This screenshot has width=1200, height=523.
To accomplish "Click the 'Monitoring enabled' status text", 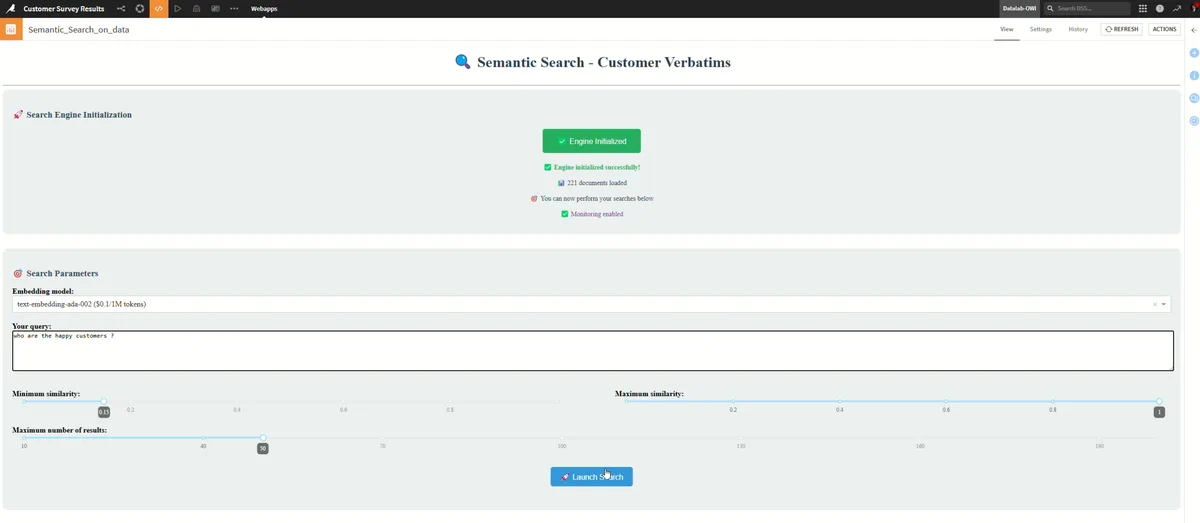I will [597, 214].
